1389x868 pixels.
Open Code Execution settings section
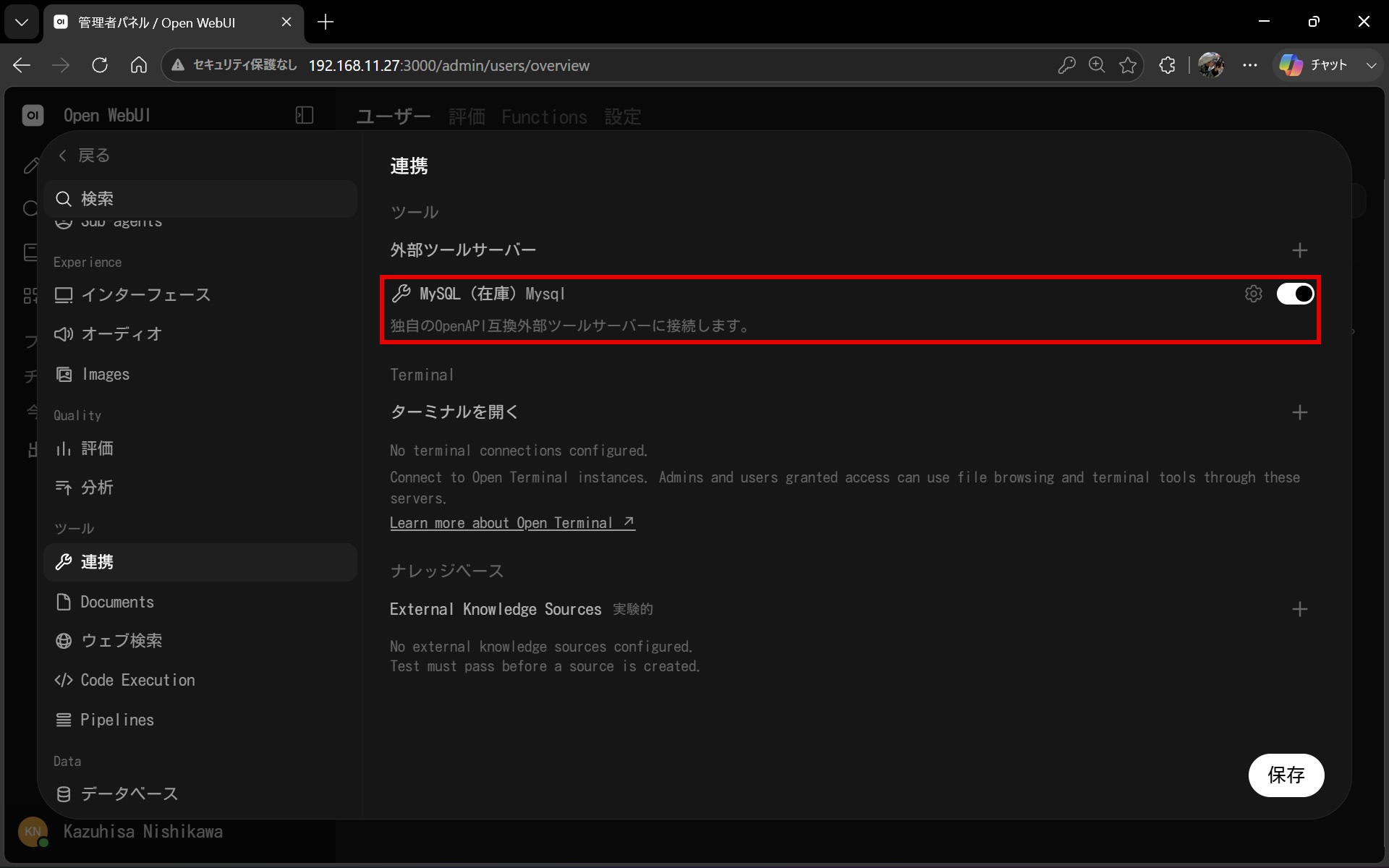coord(200,680)
